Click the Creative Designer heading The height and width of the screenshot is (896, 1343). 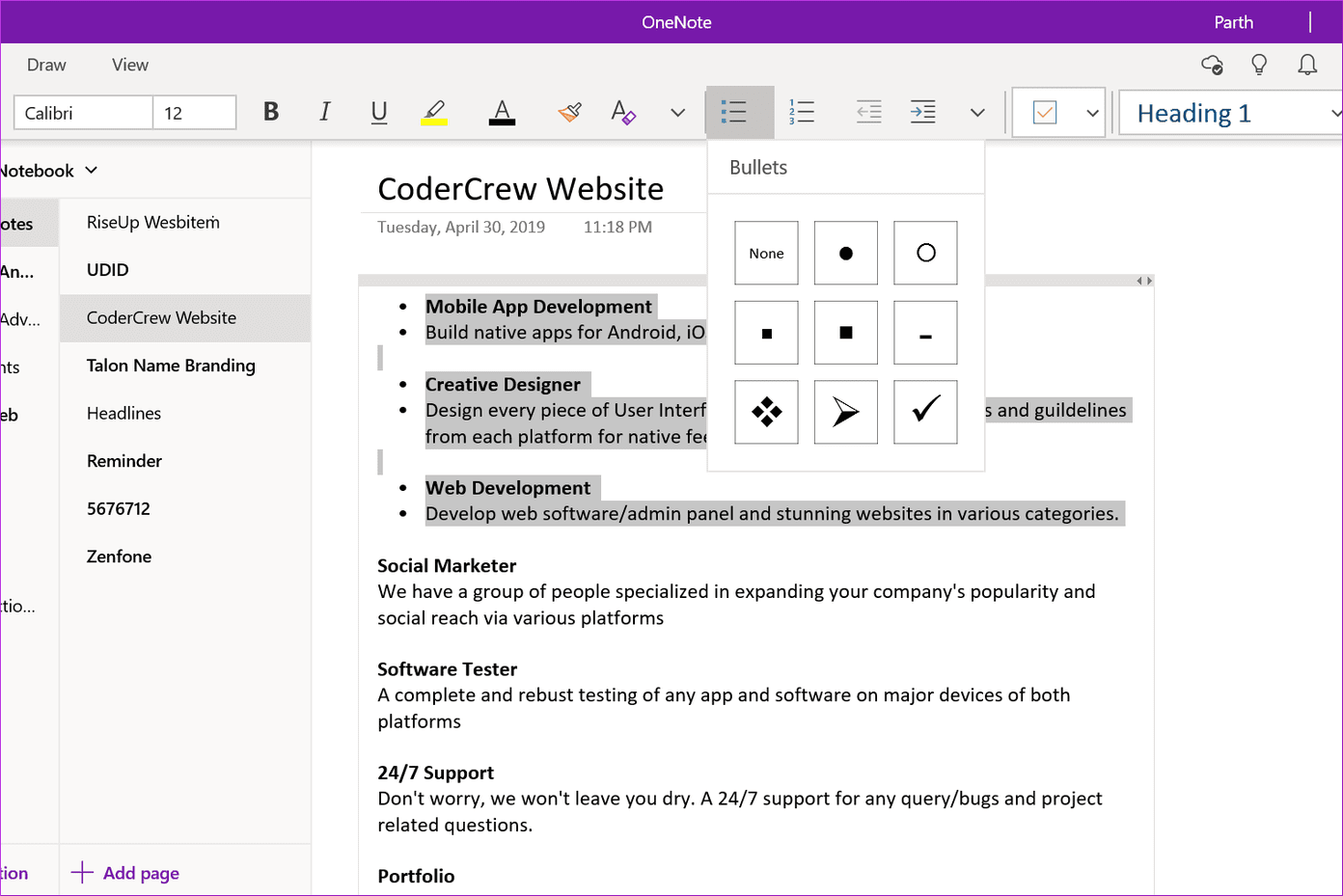(503, 385)
